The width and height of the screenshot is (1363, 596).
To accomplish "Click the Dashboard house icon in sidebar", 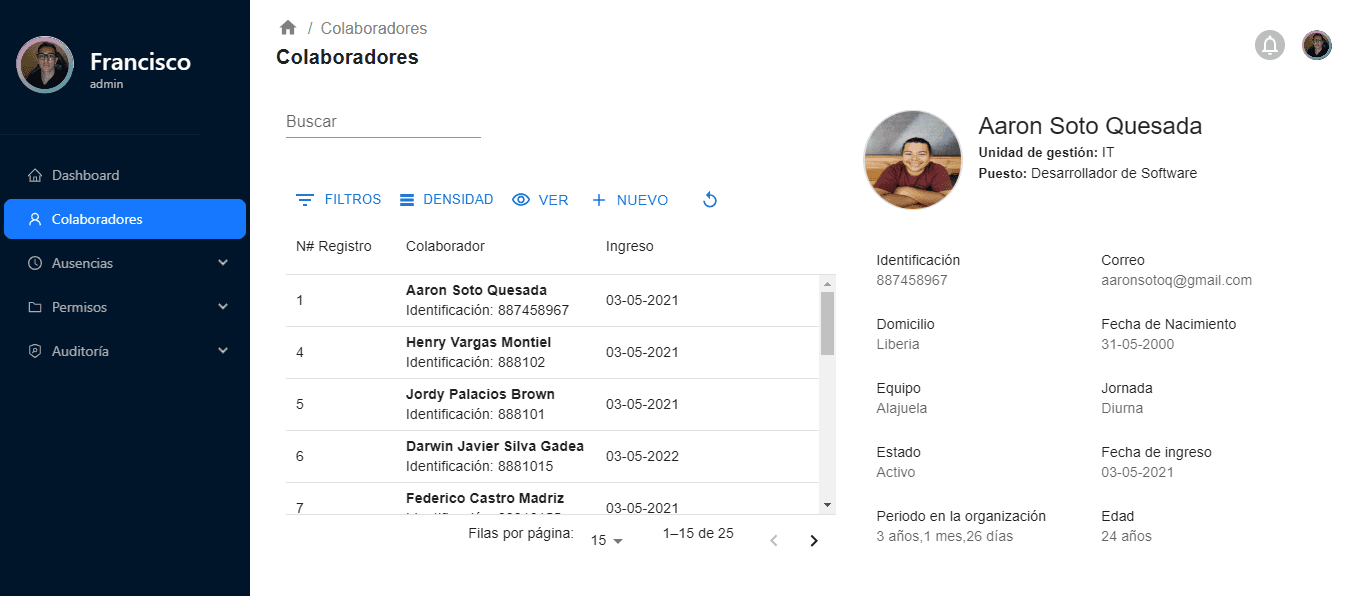I will [x=35, y=175].
